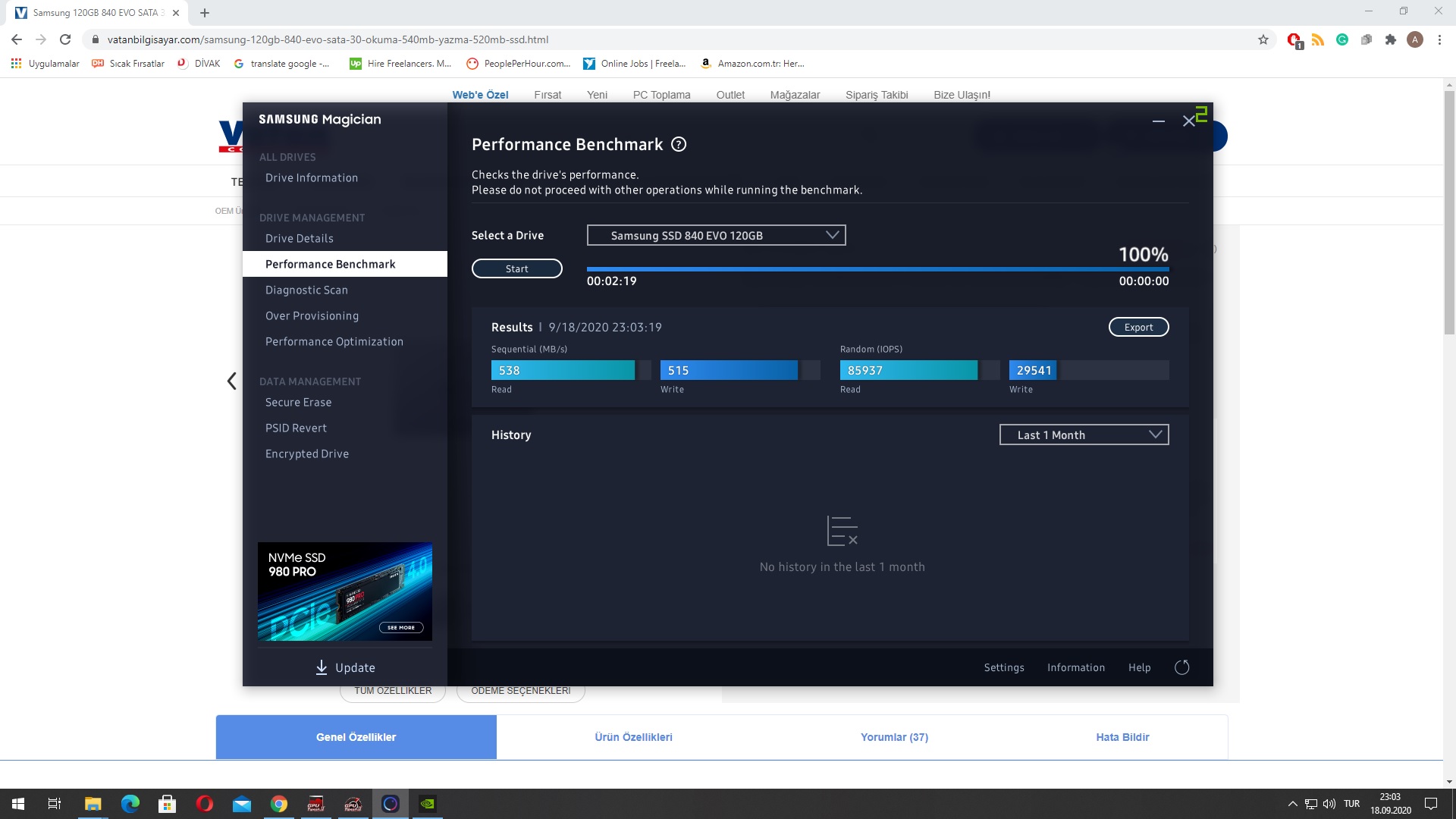Switch to Samsung Magician taskbar icon
The height and width of the screenshot is (819, 1456).
(x=390, y=804)
